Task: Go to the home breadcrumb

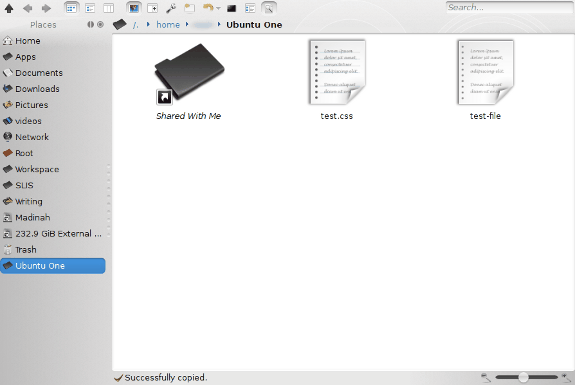Action: click(168, 25)
